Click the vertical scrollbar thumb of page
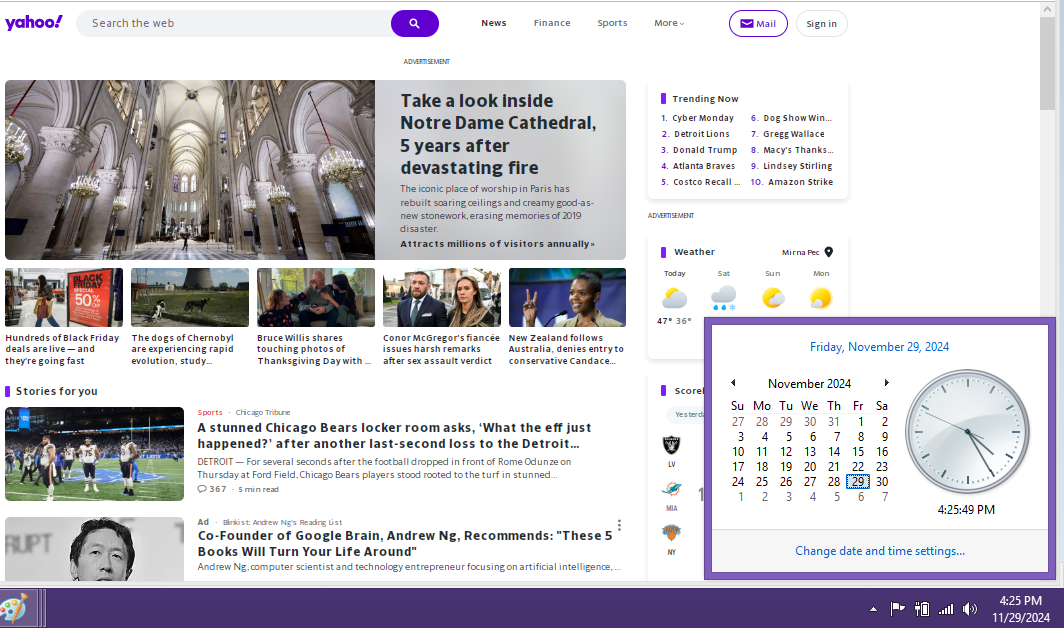 pos(1047,63)
